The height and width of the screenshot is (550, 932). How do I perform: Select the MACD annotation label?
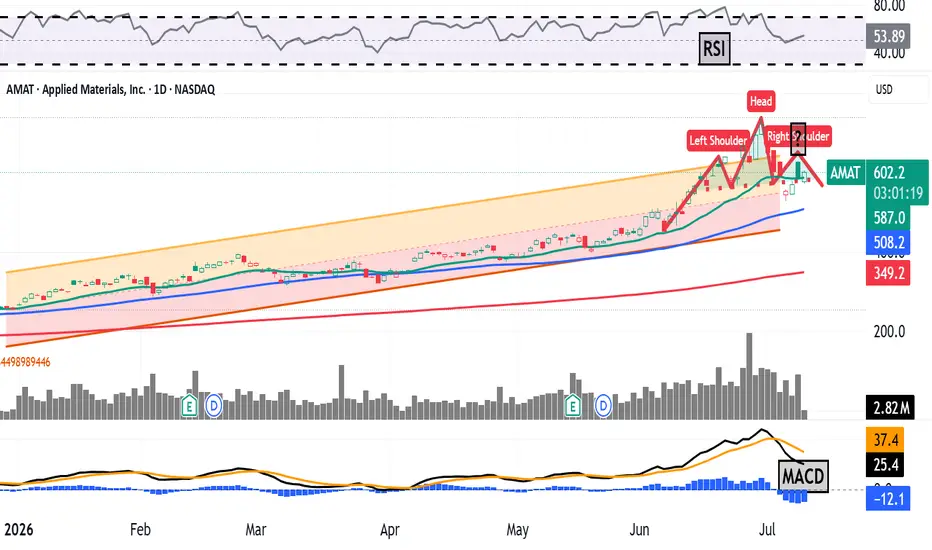[803, 476]
